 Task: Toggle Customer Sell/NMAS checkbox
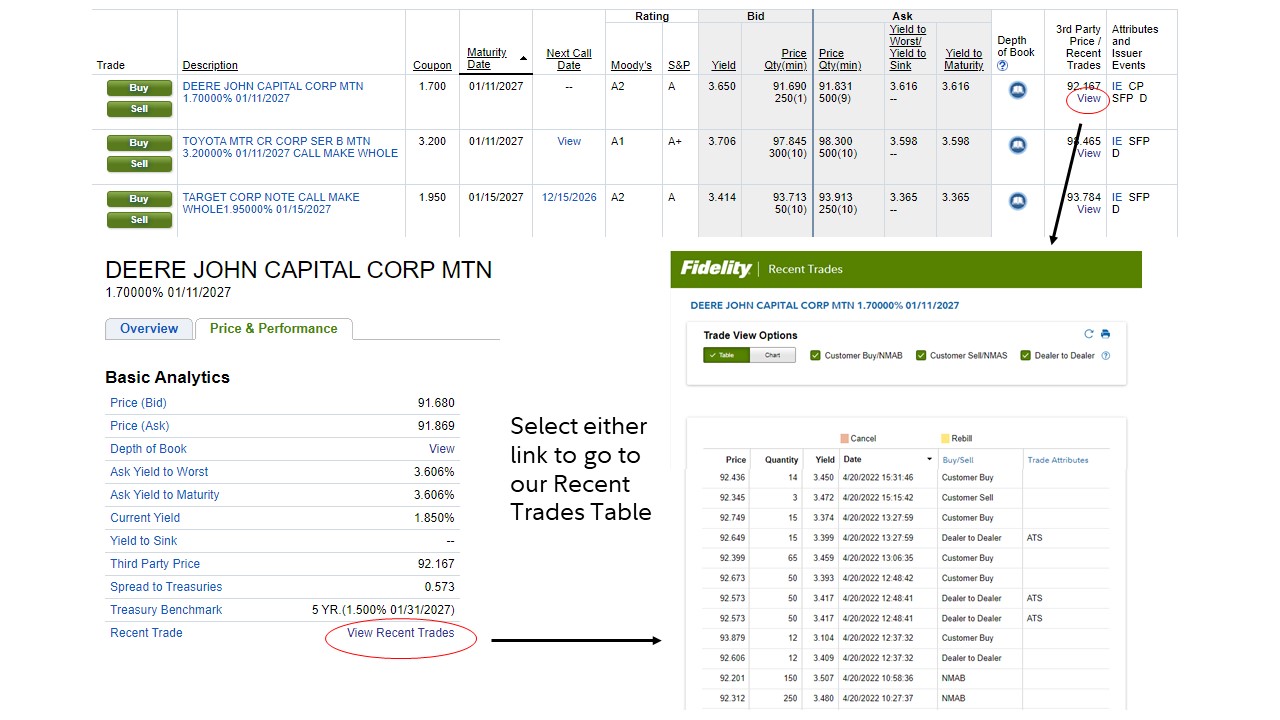(921, 355)
